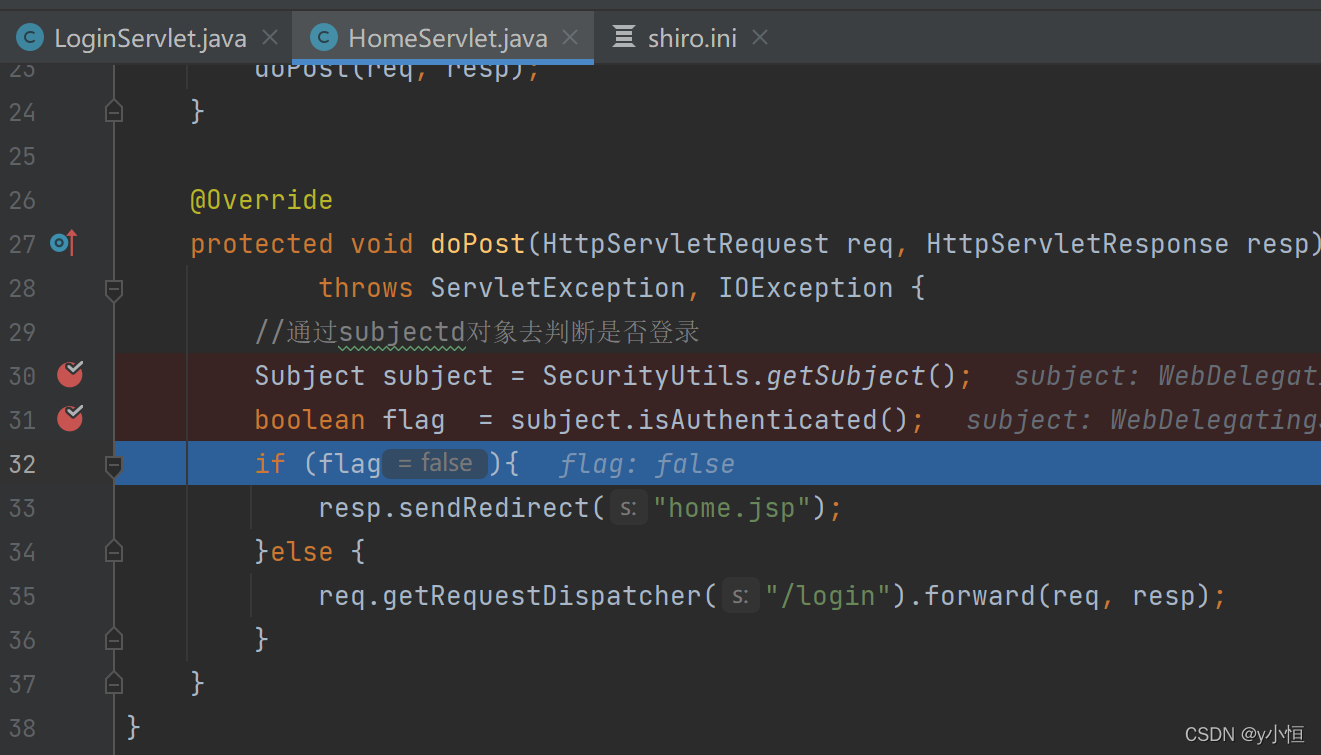Close the HomeServlet.java tab
This screenshot has width=1321, height=755.
pos(570,38)
